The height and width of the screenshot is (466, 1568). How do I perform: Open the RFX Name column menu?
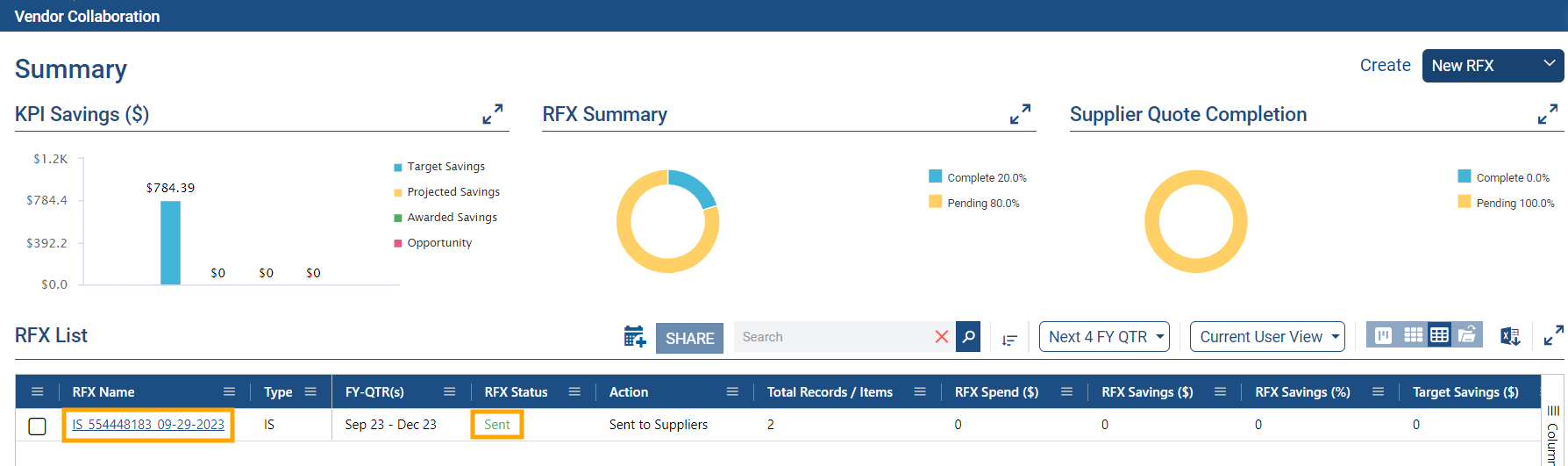point(229,392)
